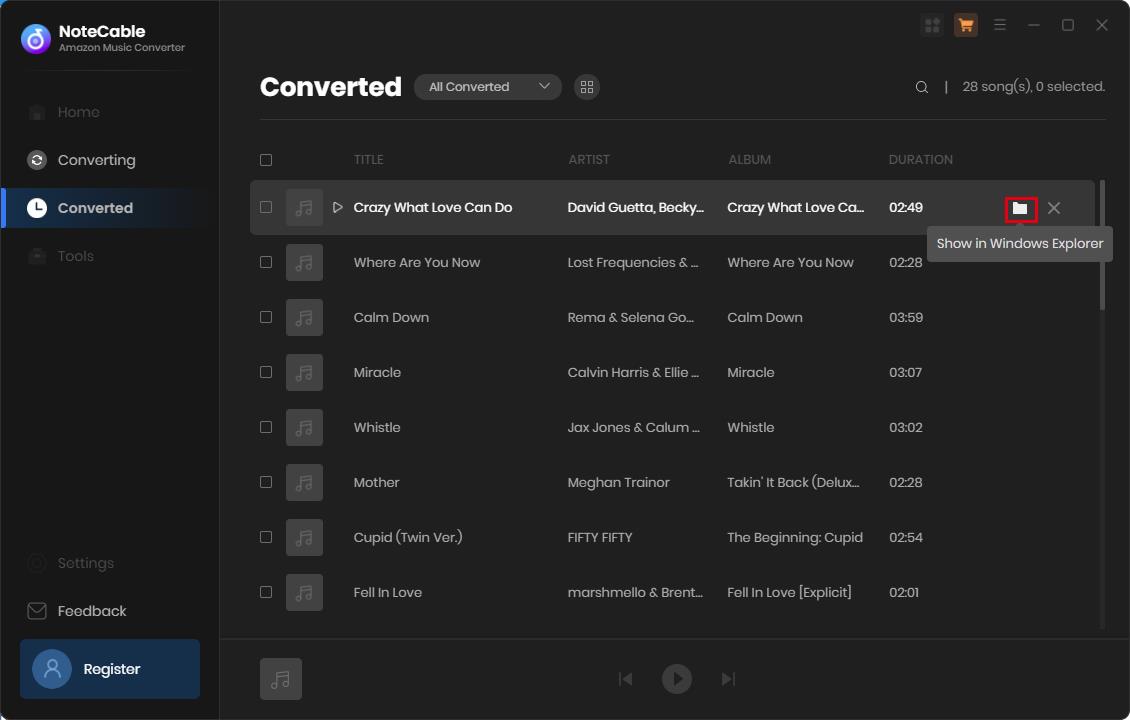Switch to grid view with the four-squares icon
The width and height of the screenshot is (1130, 720).
tap(587, 86)
